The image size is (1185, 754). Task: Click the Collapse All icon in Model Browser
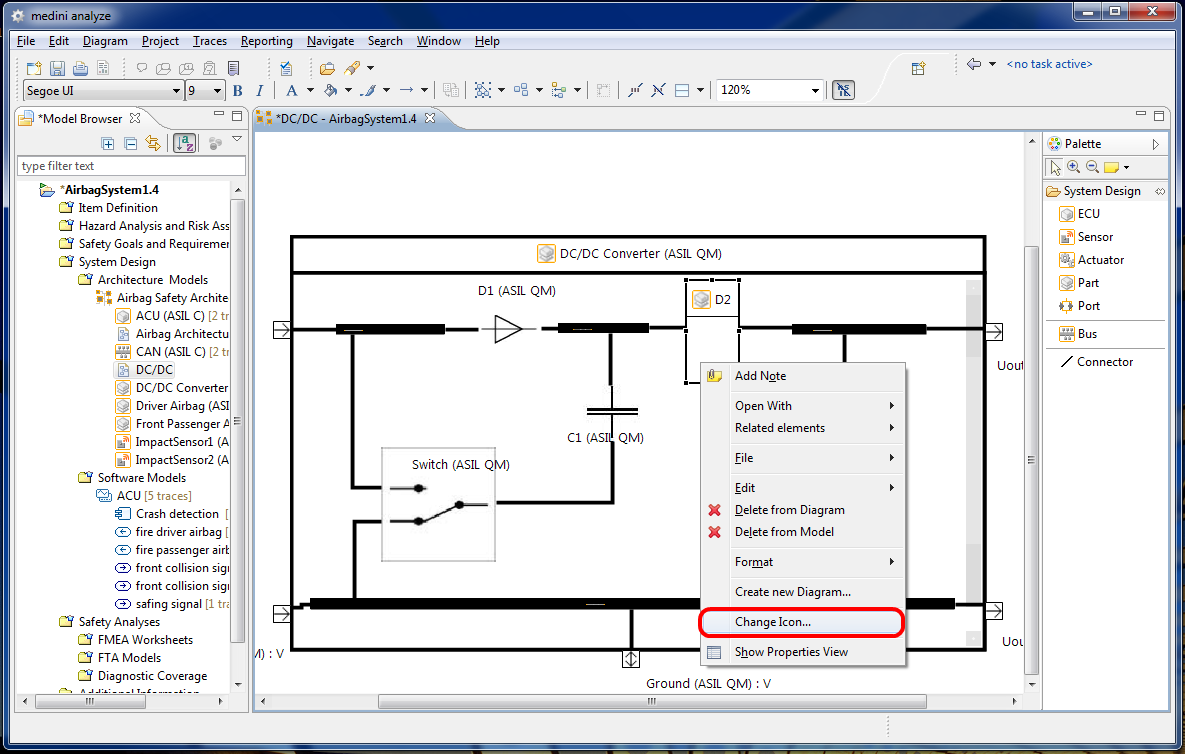(x=130, y=143)
